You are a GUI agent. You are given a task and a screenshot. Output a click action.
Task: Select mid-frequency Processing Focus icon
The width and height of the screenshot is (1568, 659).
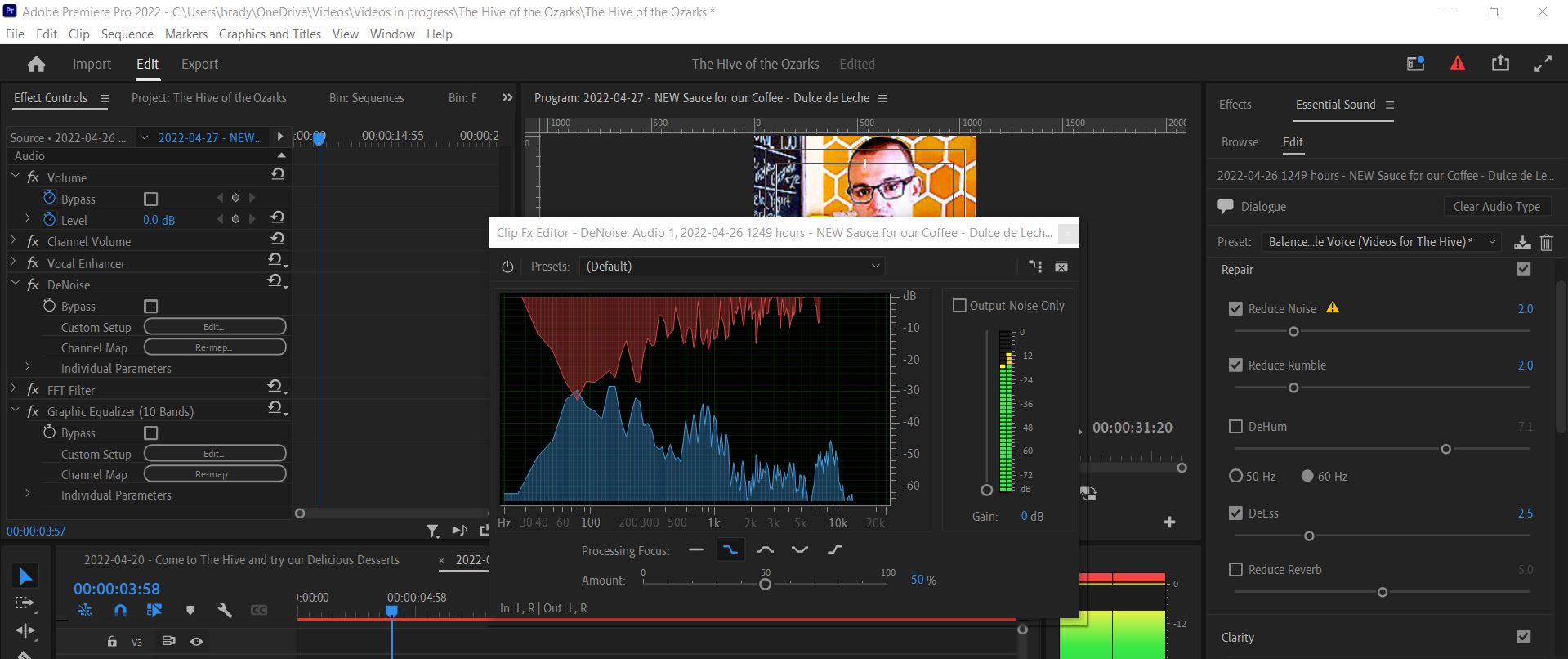(766, 550)
